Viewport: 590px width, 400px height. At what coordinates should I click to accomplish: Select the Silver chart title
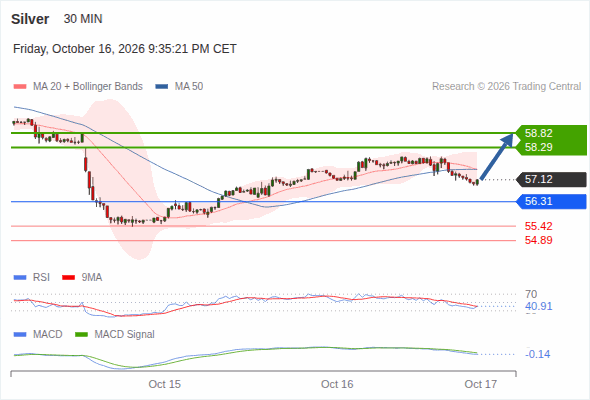tap(30, 19)
